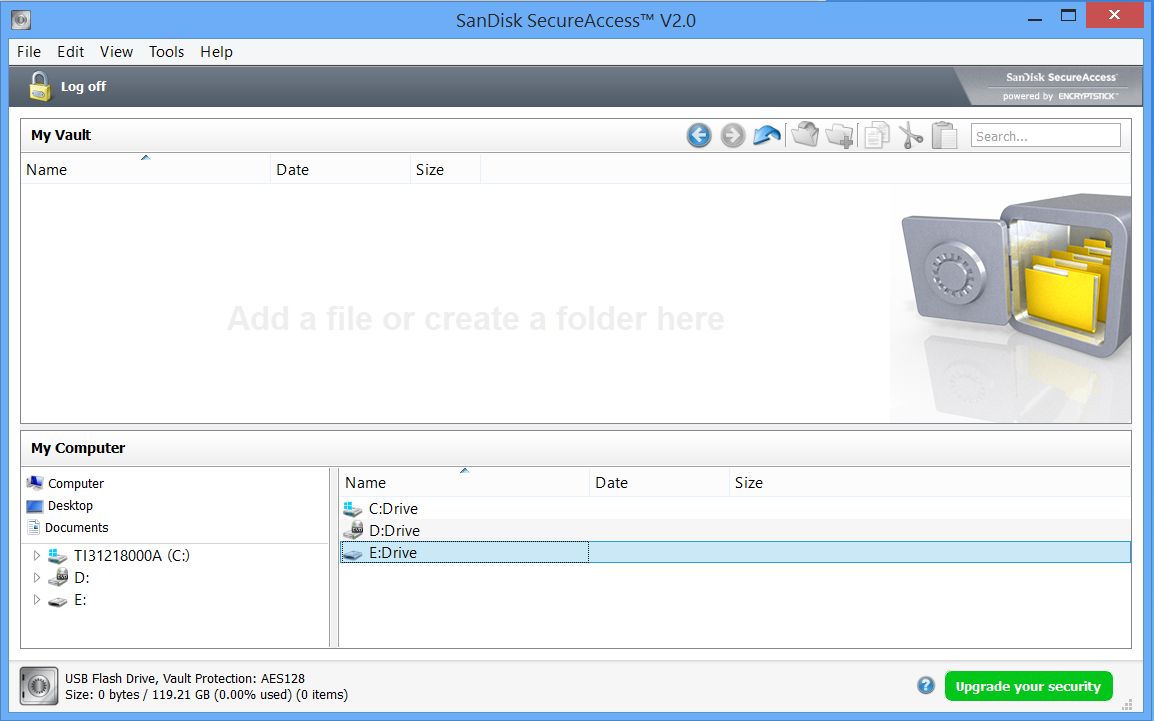Expand the E: drive tree node
1154x721 pixels.
point(37,600)
